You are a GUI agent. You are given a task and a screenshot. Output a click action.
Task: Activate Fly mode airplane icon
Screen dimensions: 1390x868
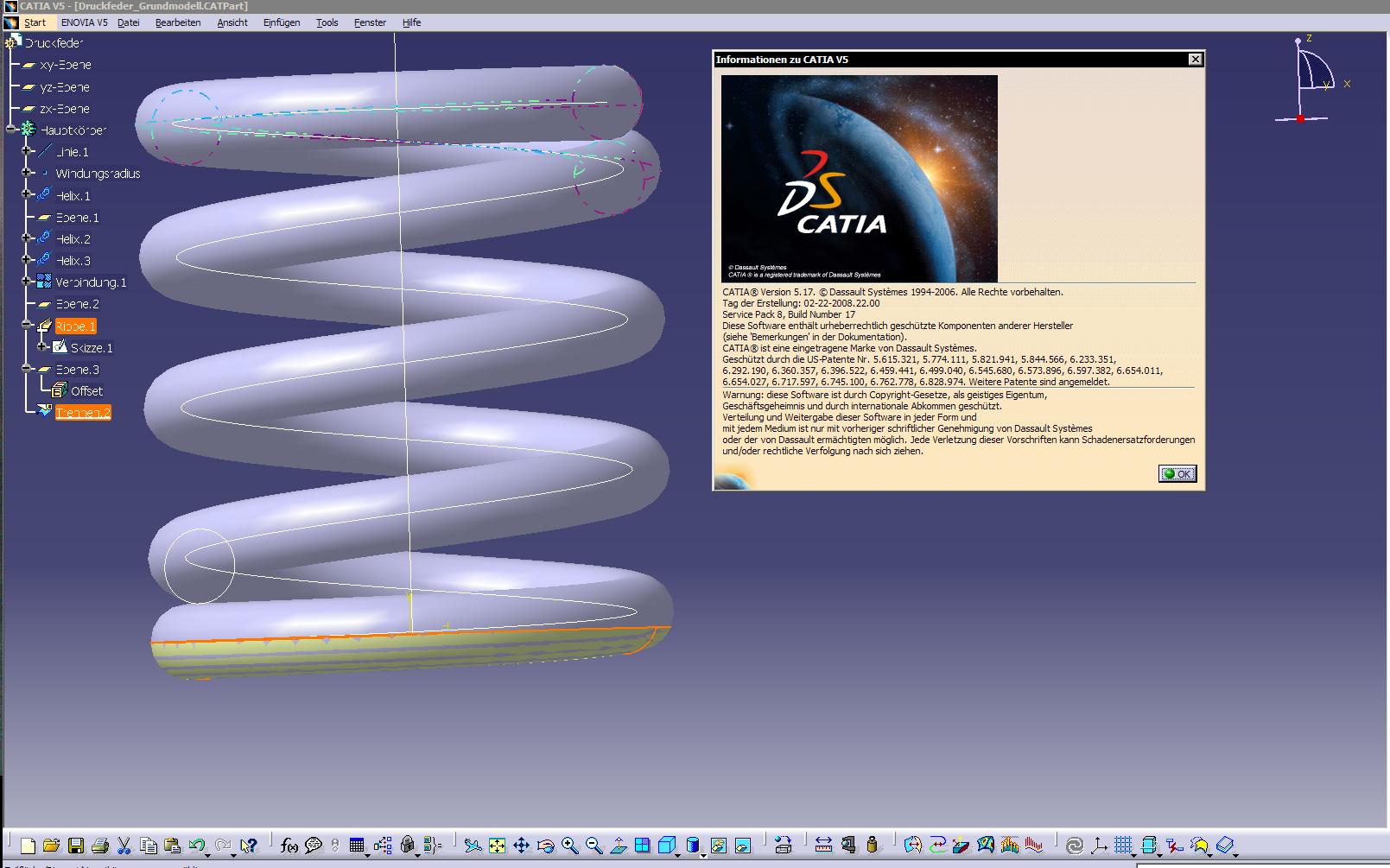point(473,846)
